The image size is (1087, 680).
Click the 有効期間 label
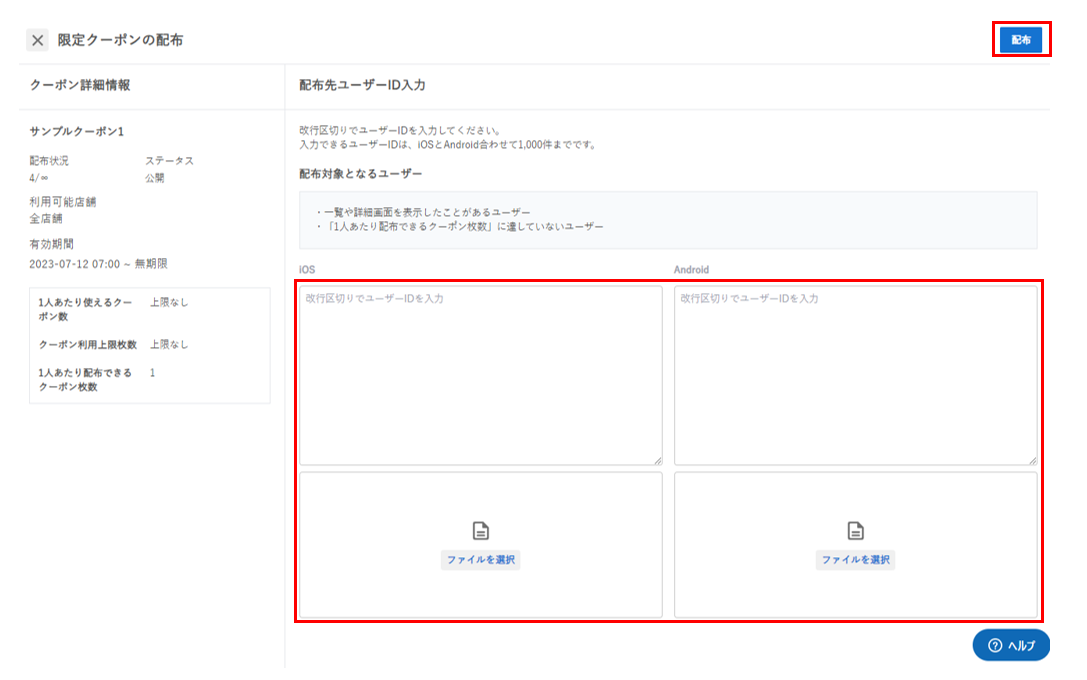pyautogui.click(x=51, y=244)
